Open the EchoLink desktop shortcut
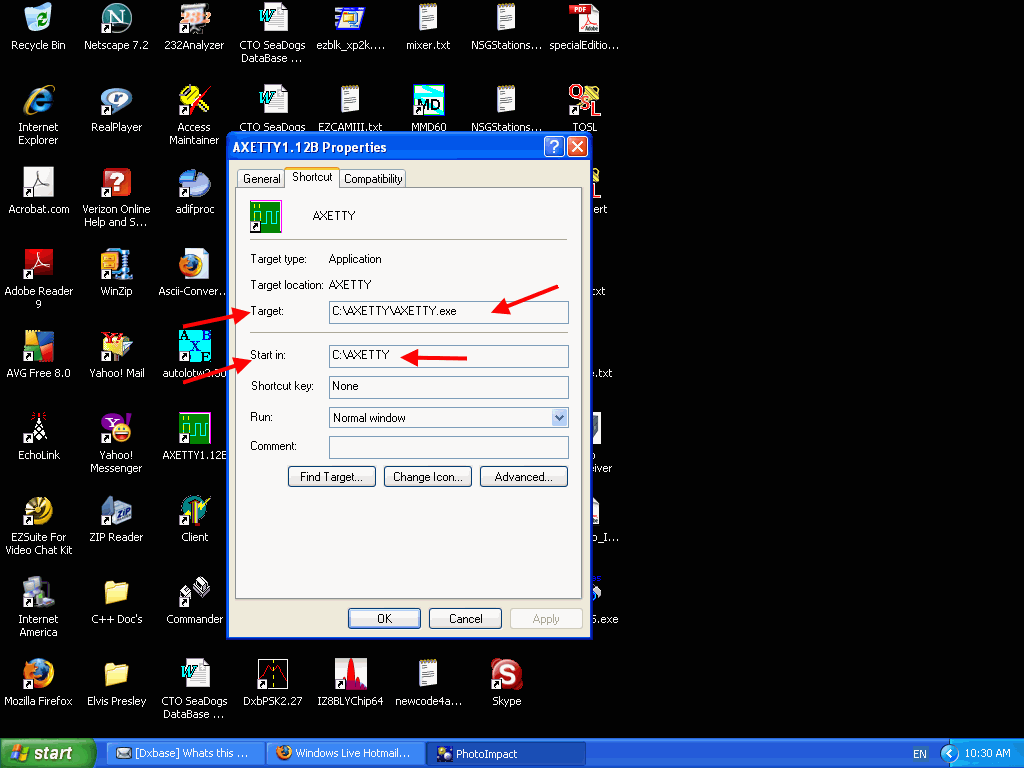1024x768 pixels. click(x=38, y=429)
